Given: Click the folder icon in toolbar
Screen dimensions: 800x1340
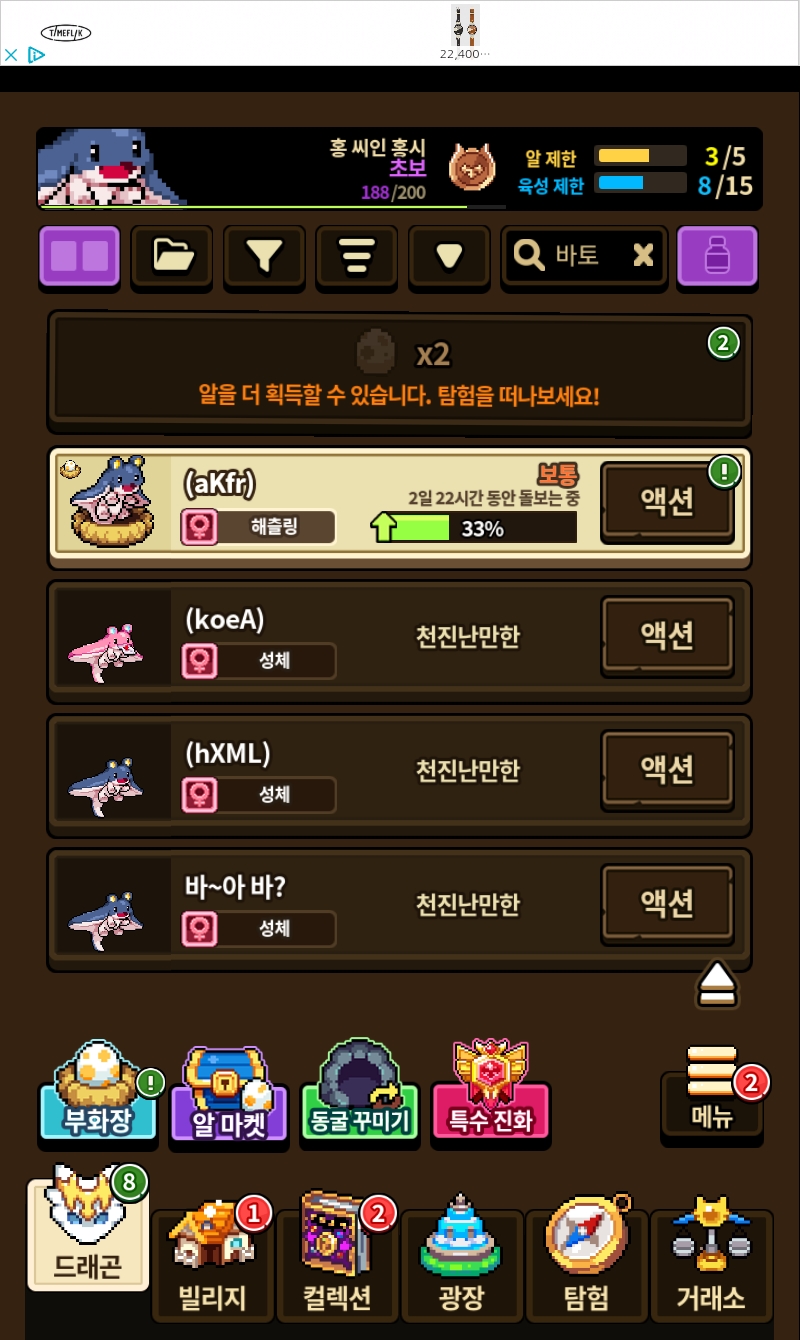Looking at the screenshot, I should [x=172, y=256].
